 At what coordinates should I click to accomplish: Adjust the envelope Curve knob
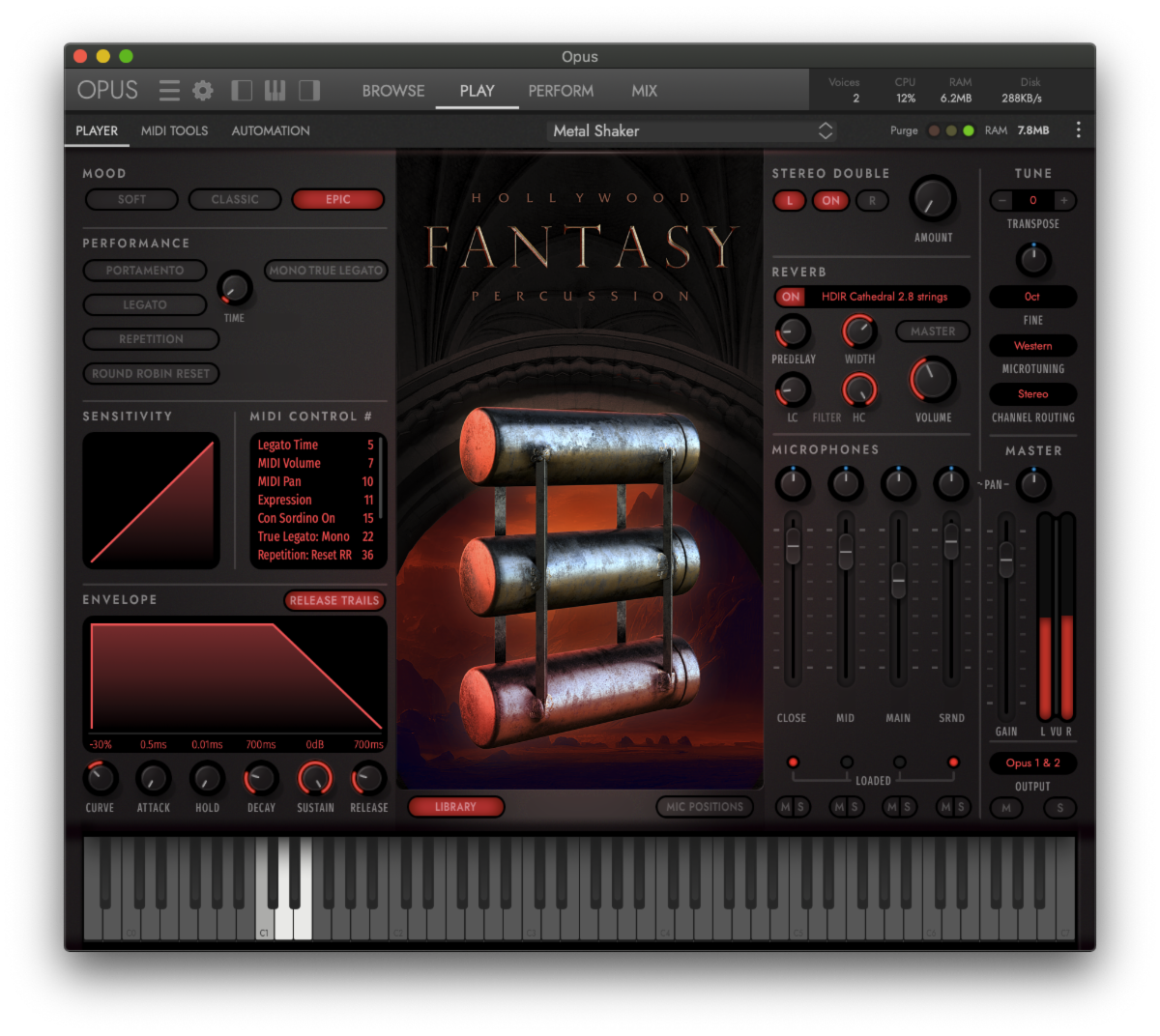[100, 778]
